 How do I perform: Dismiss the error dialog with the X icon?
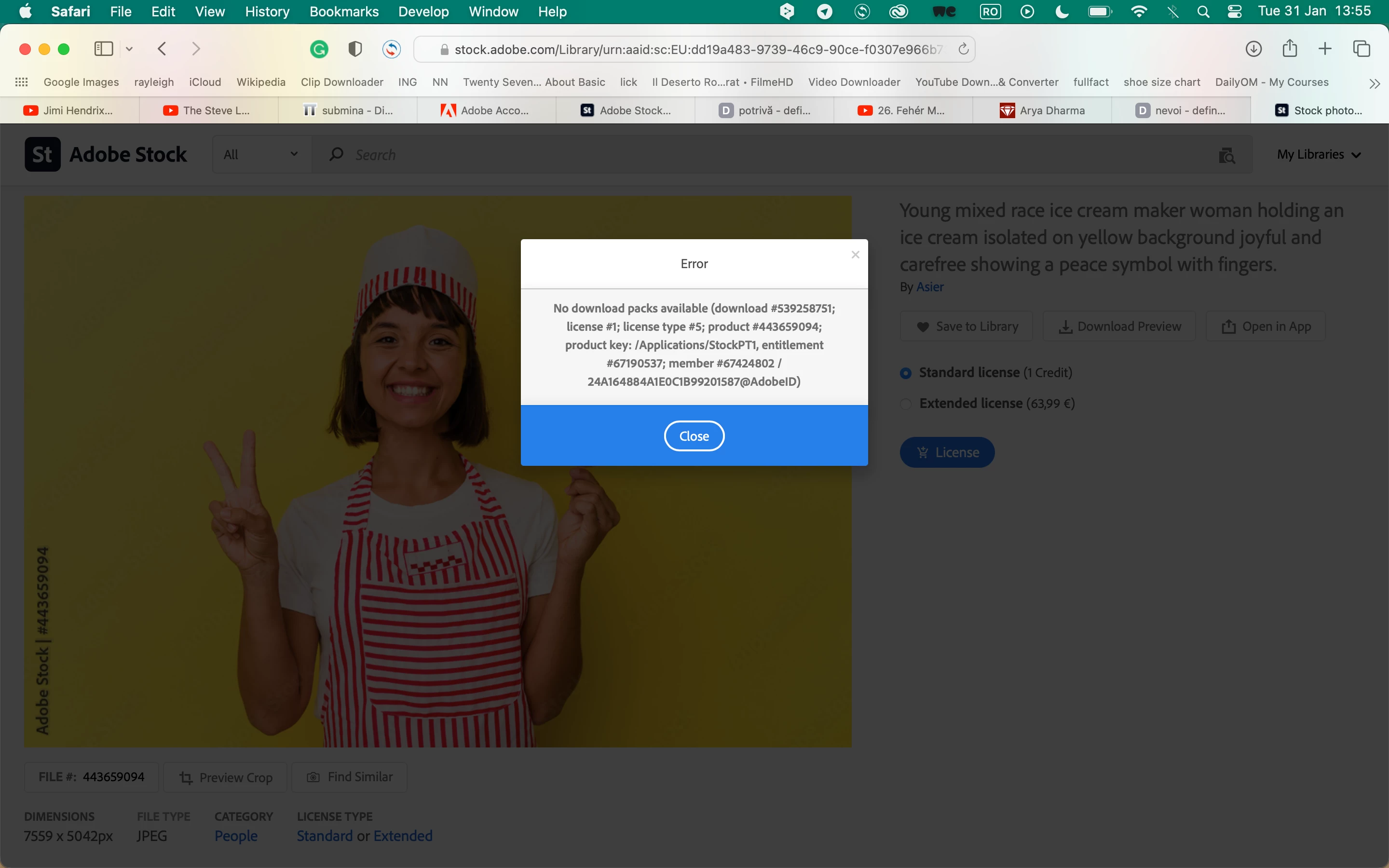(855, 254)
